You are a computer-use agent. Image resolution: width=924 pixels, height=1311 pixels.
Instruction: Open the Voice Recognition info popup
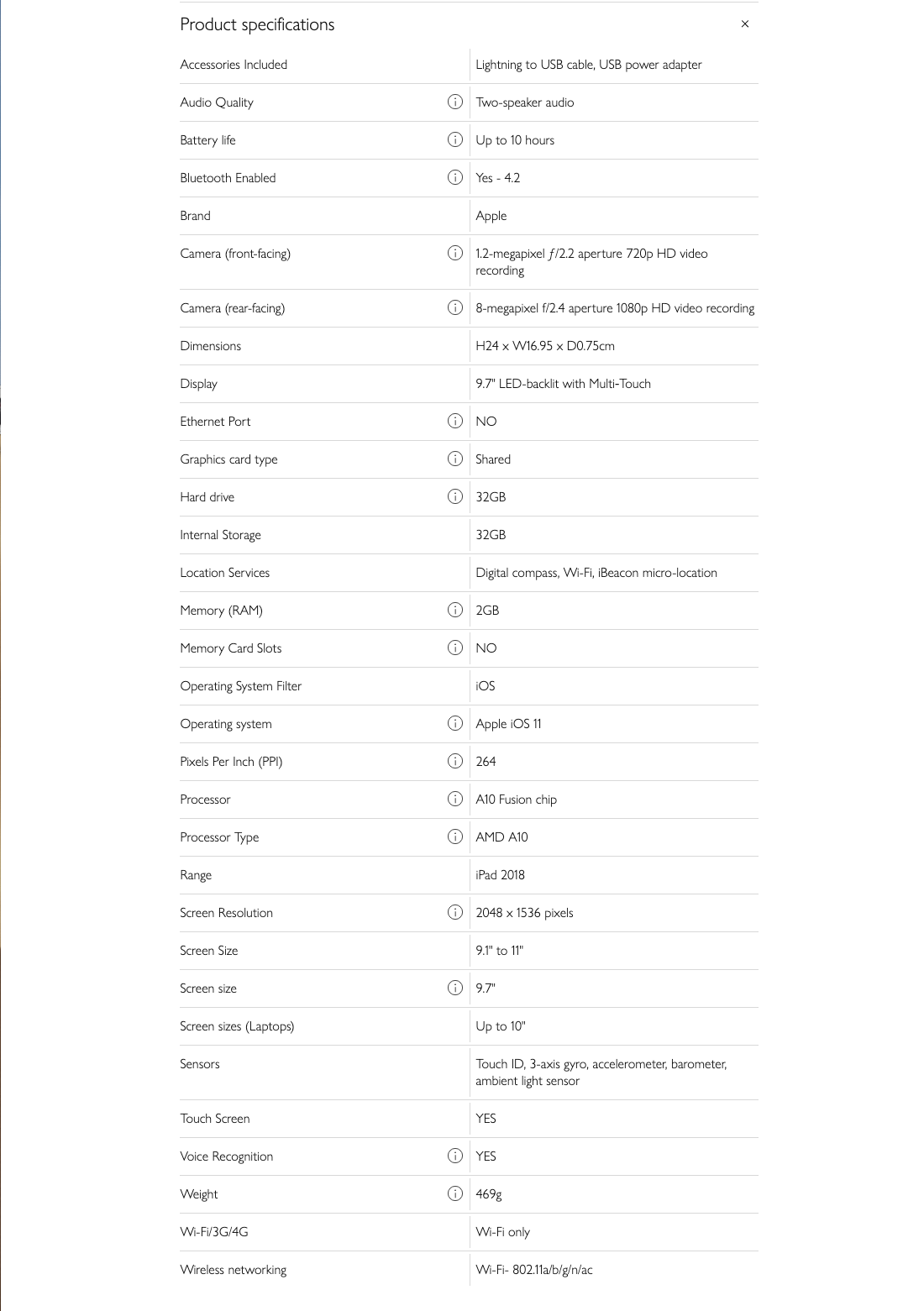(454, 1156)
